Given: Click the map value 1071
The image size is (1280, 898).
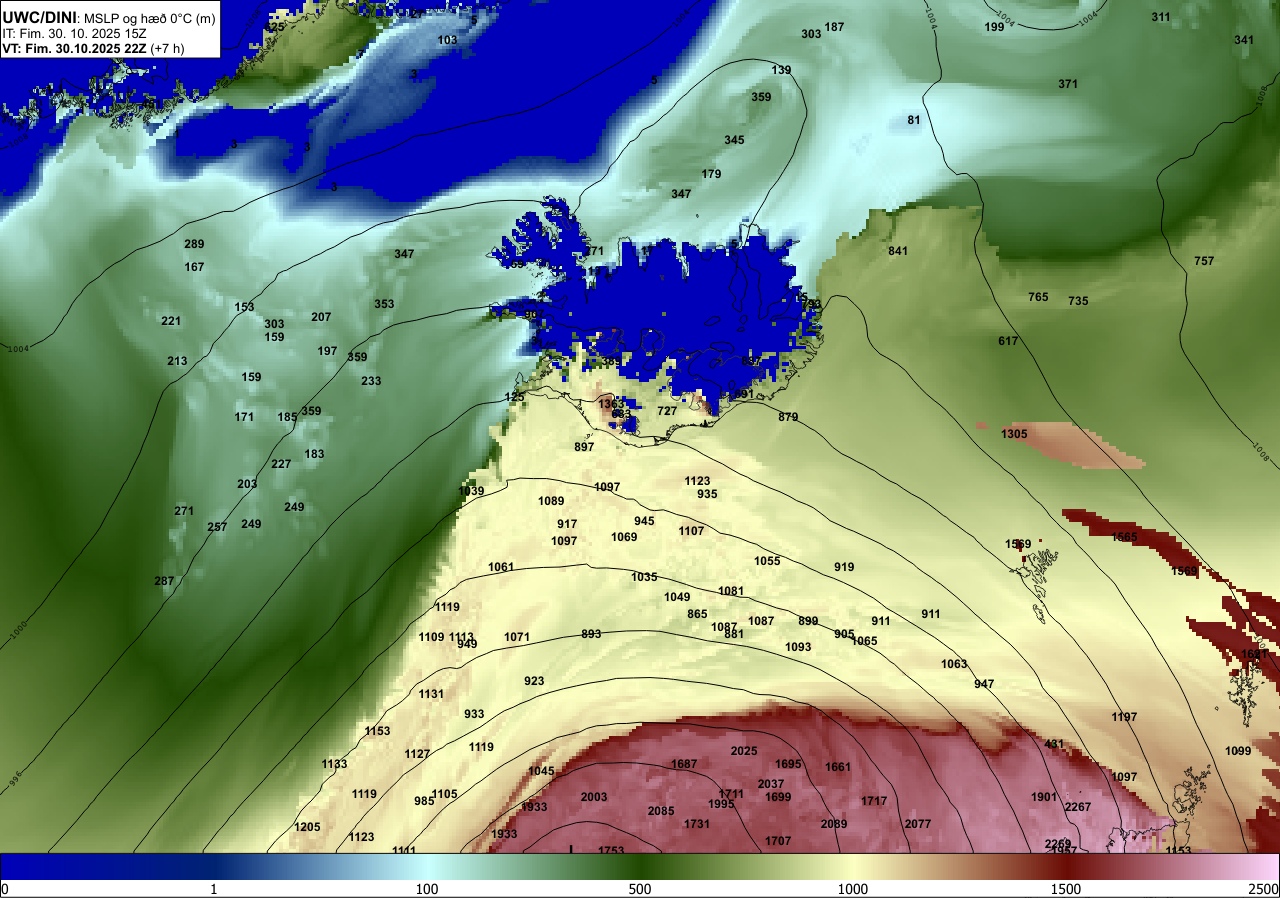Looking at the screenshot, I should coord(517,637).
